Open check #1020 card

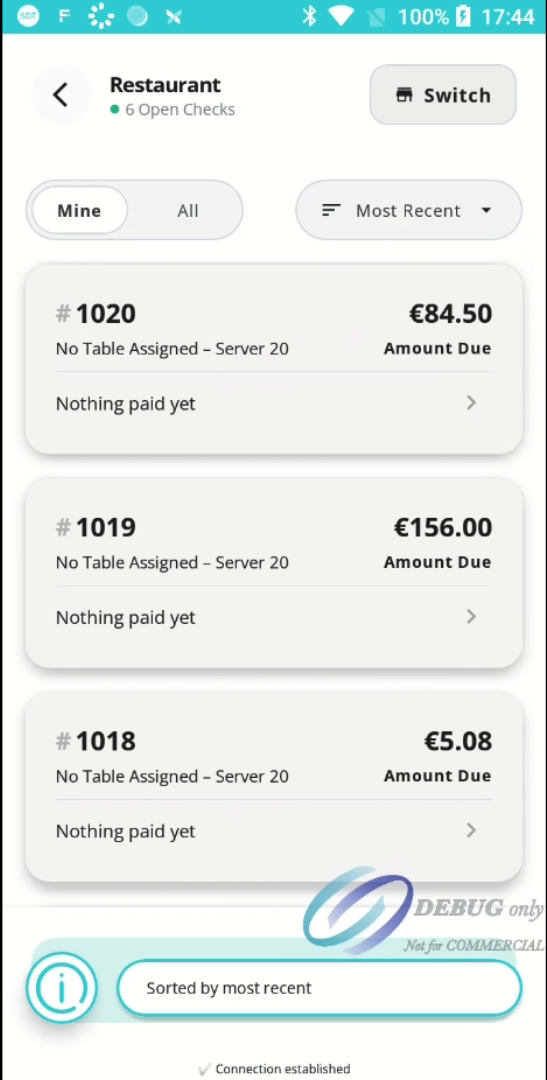[x=274, y=359]
